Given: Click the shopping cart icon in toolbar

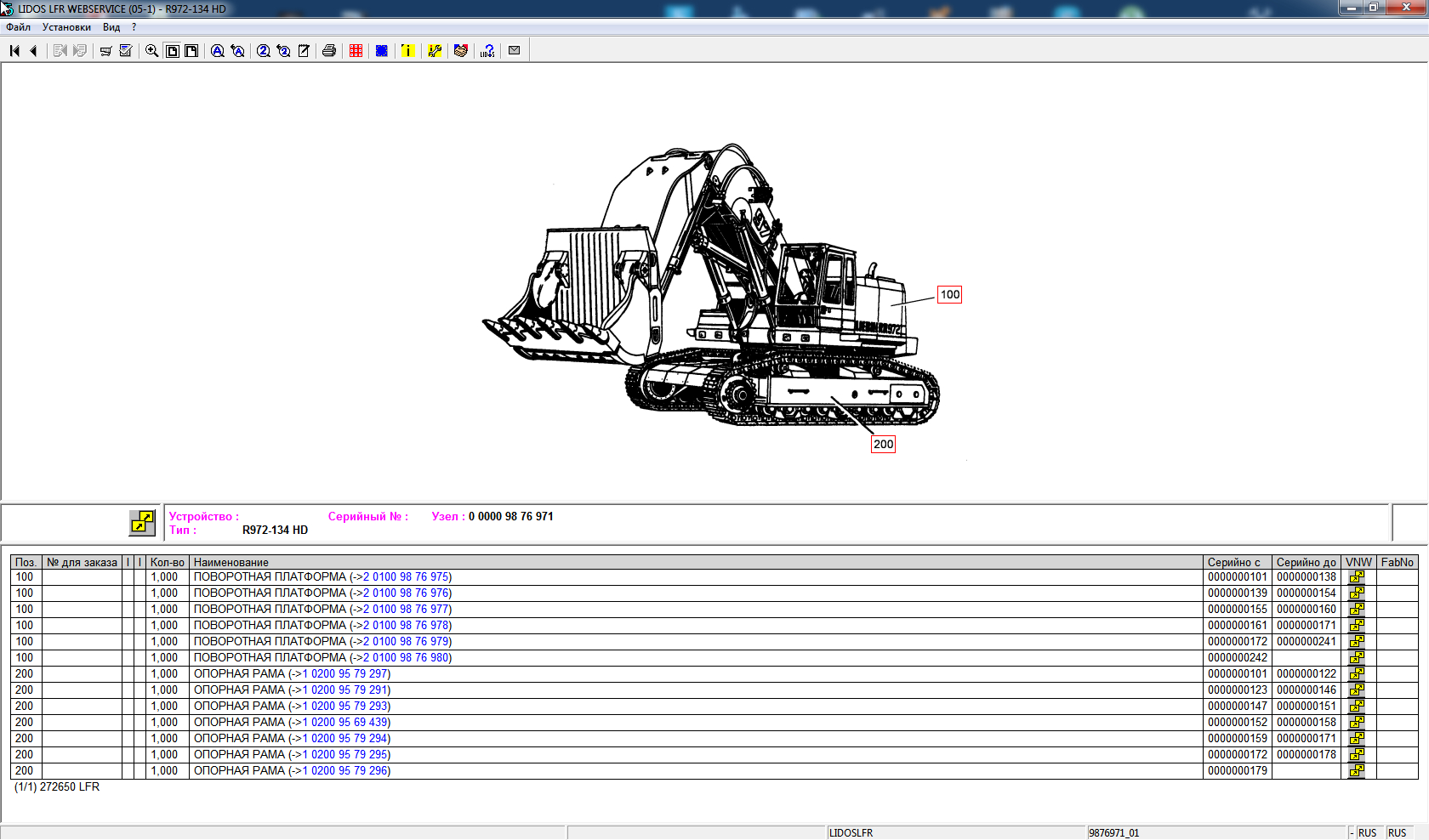Looking at the screenshot, I should pyautogui.click(x=105, y=51).
